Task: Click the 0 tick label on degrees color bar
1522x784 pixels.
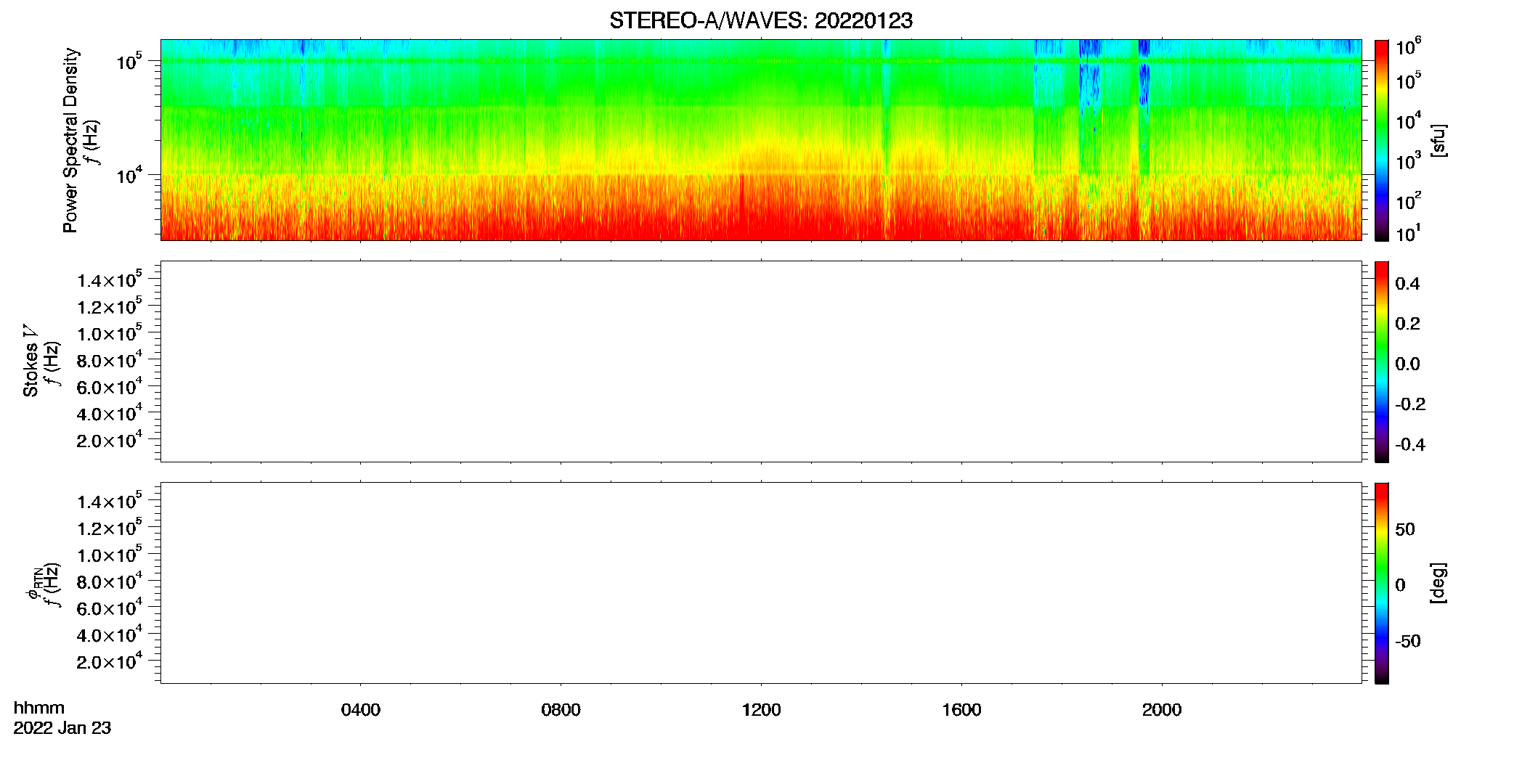Action: click(x=1400, y=585)
